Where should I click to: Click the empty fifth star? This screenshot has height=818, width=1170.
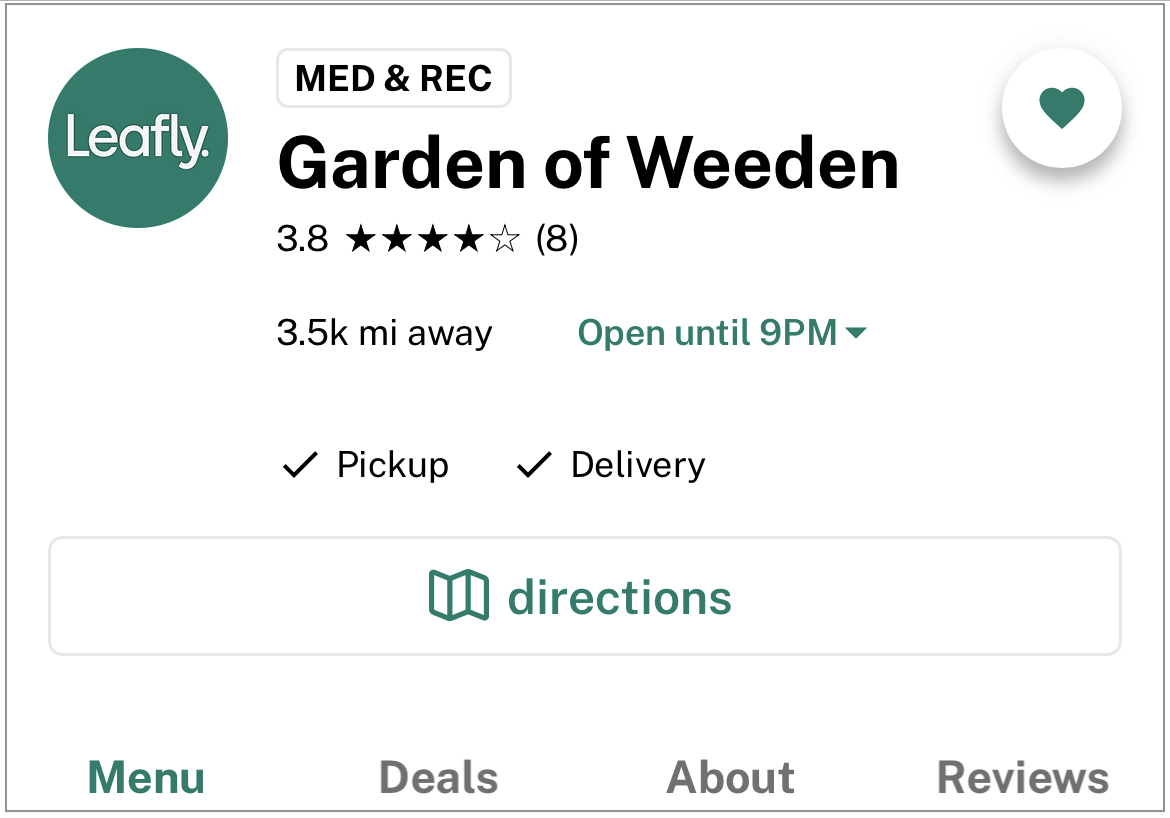click(x=505, y=240)
